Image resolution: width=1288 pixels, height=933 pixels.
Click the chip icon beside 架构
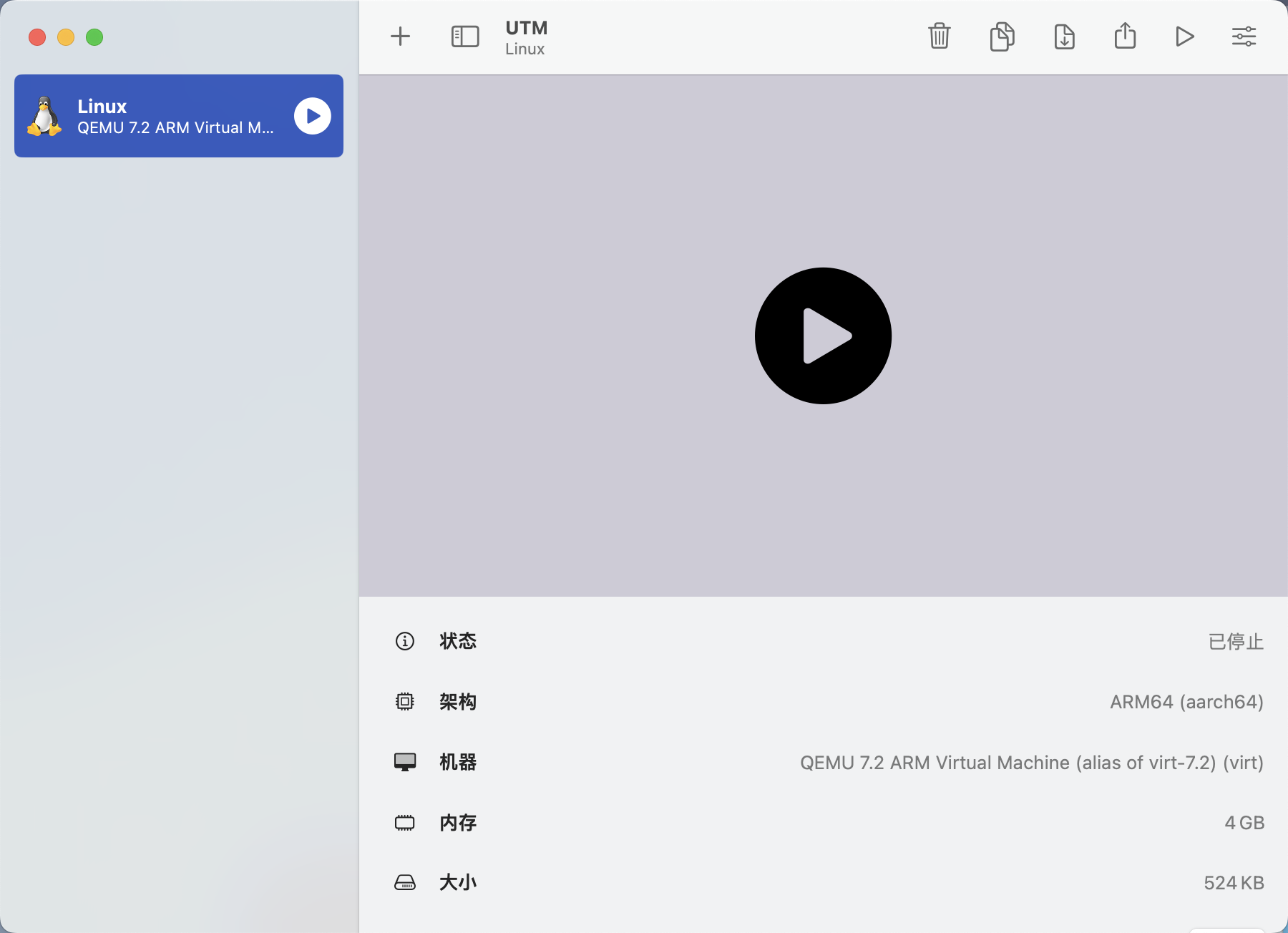tap(405, 702)
